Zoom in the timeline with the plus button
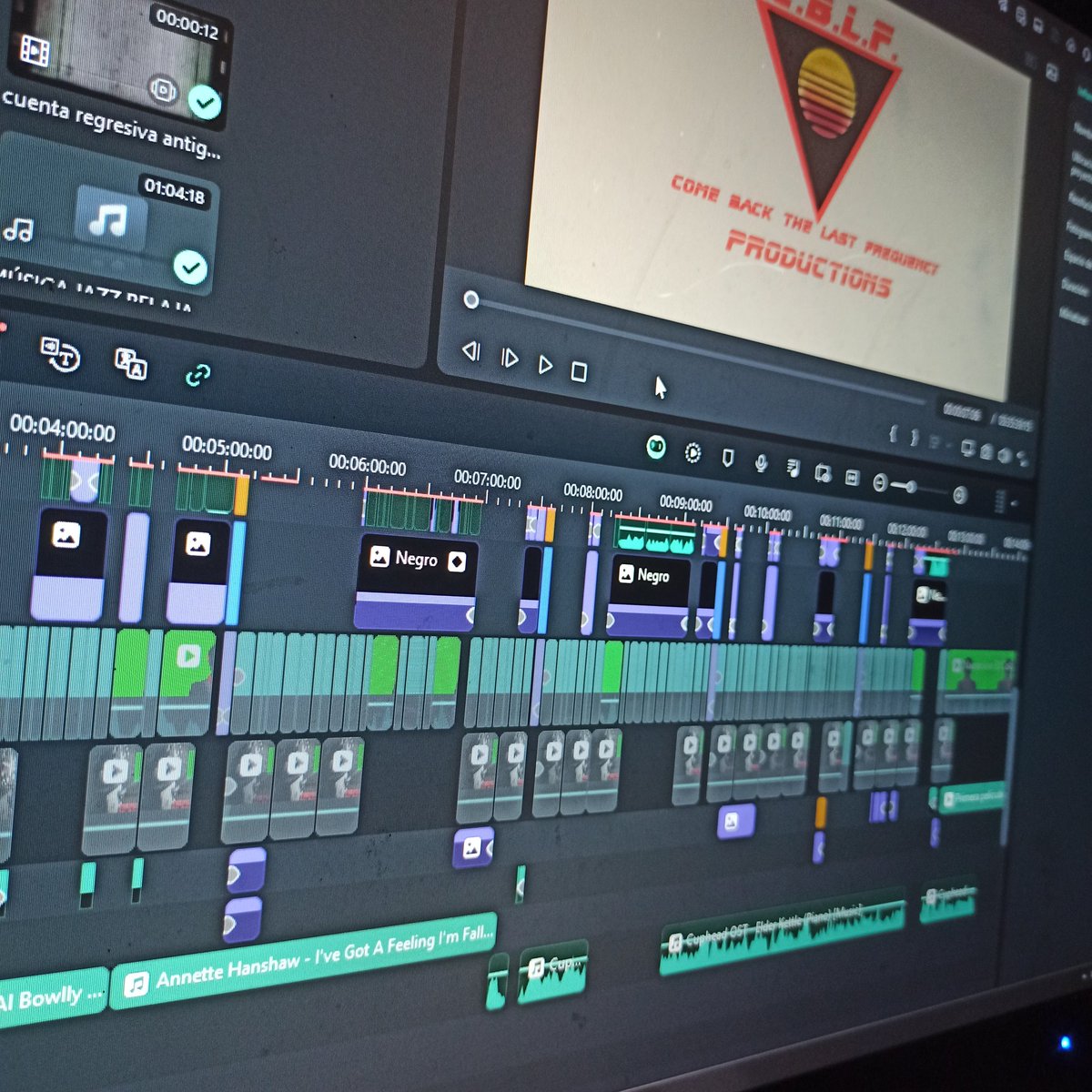 tap(959, 495)
